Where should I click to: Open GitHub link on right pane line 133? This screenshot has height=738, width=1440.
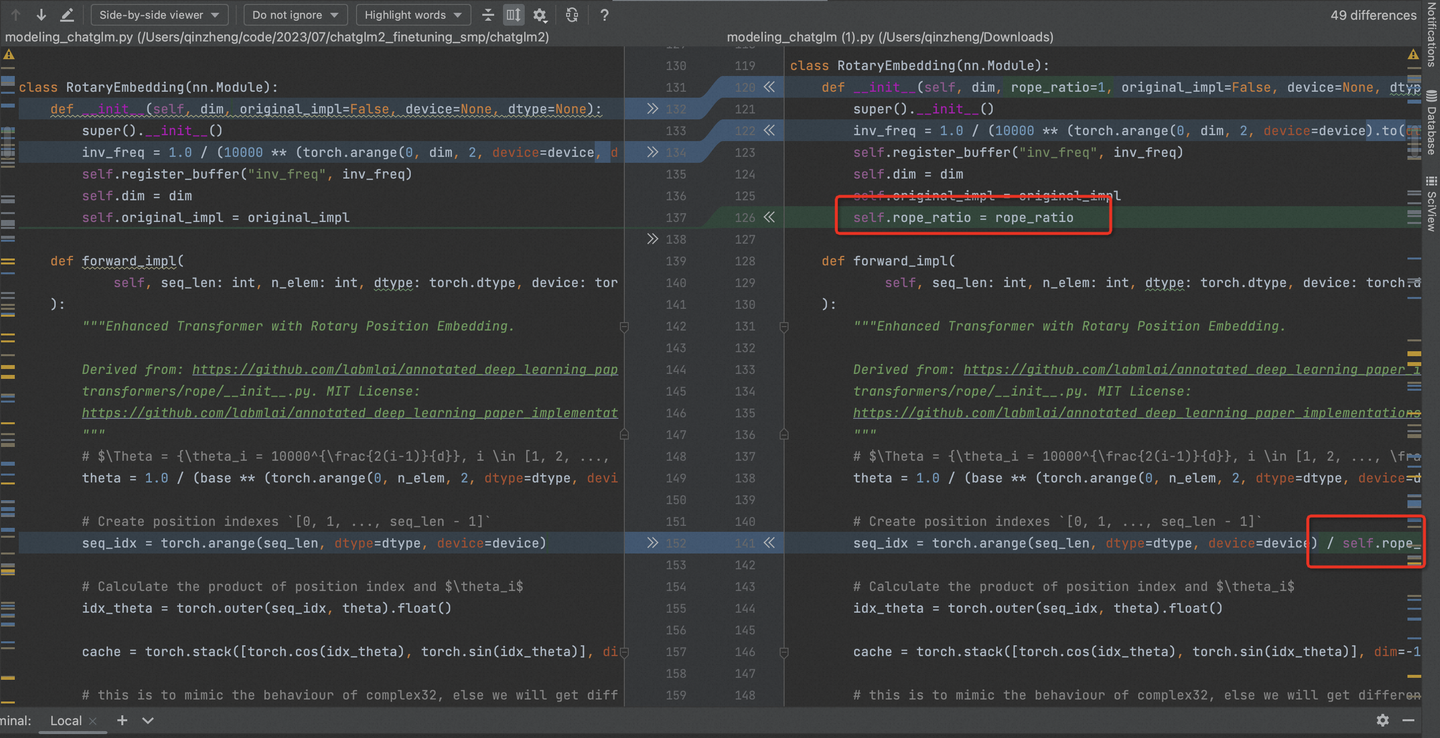pyautogui.click(x=1192, y=370)
